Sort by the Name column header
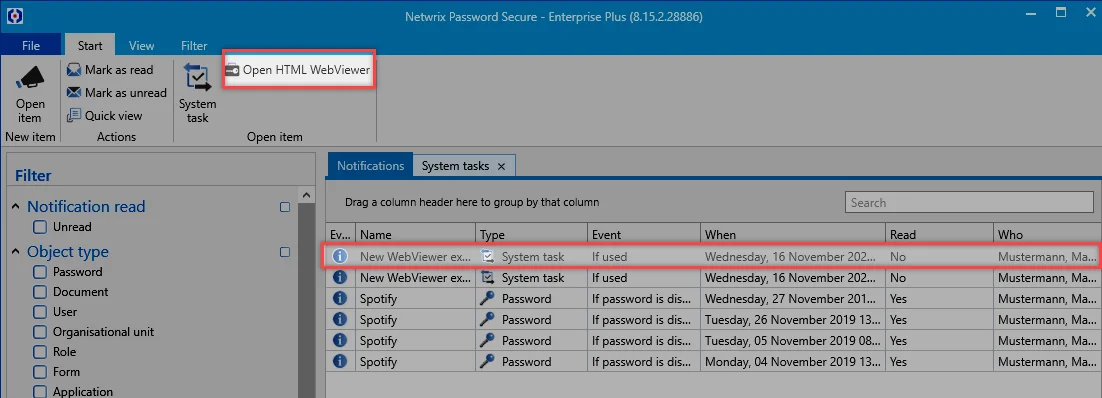1102x398 pixels. coord(415,234)
